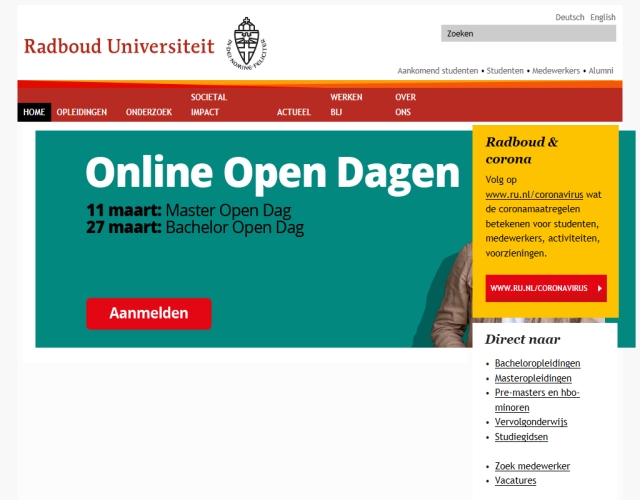Click the 'Radboud & corona' heading
Screen dimensions: 640x500
tap(521, 150)
